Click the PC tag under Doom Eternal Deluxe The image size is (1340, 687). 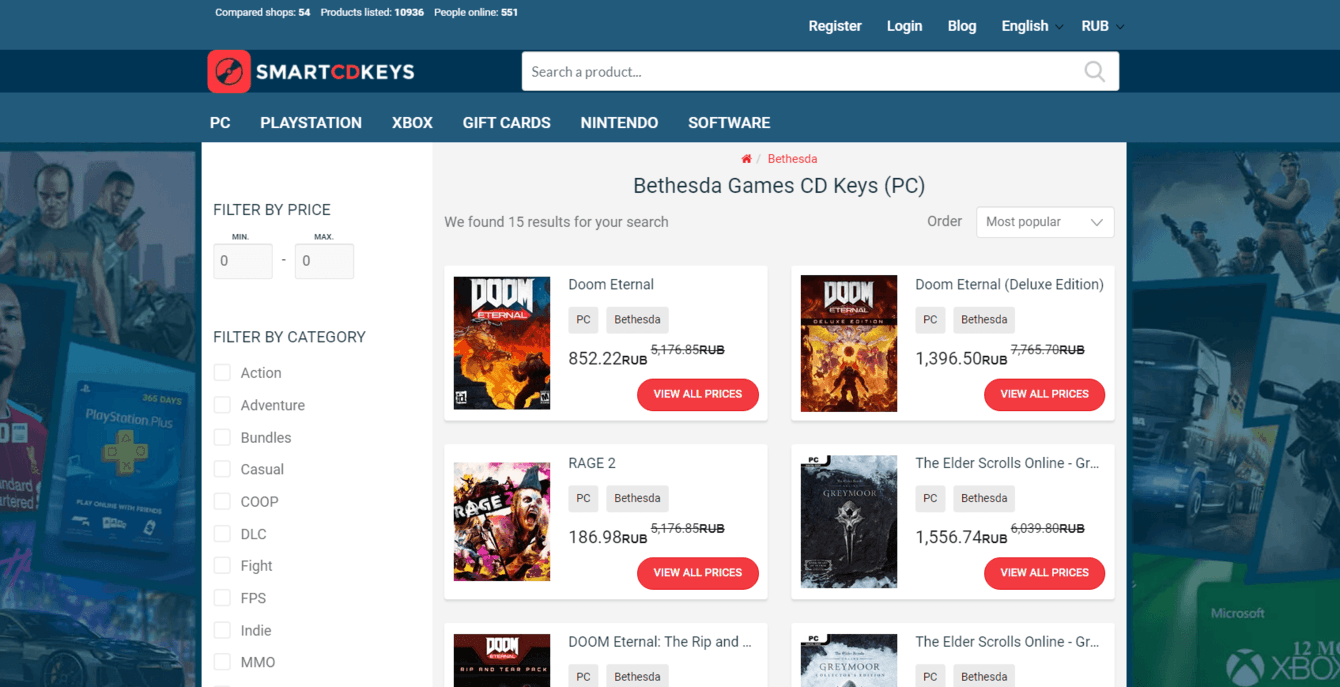click(x=930, y=320)
